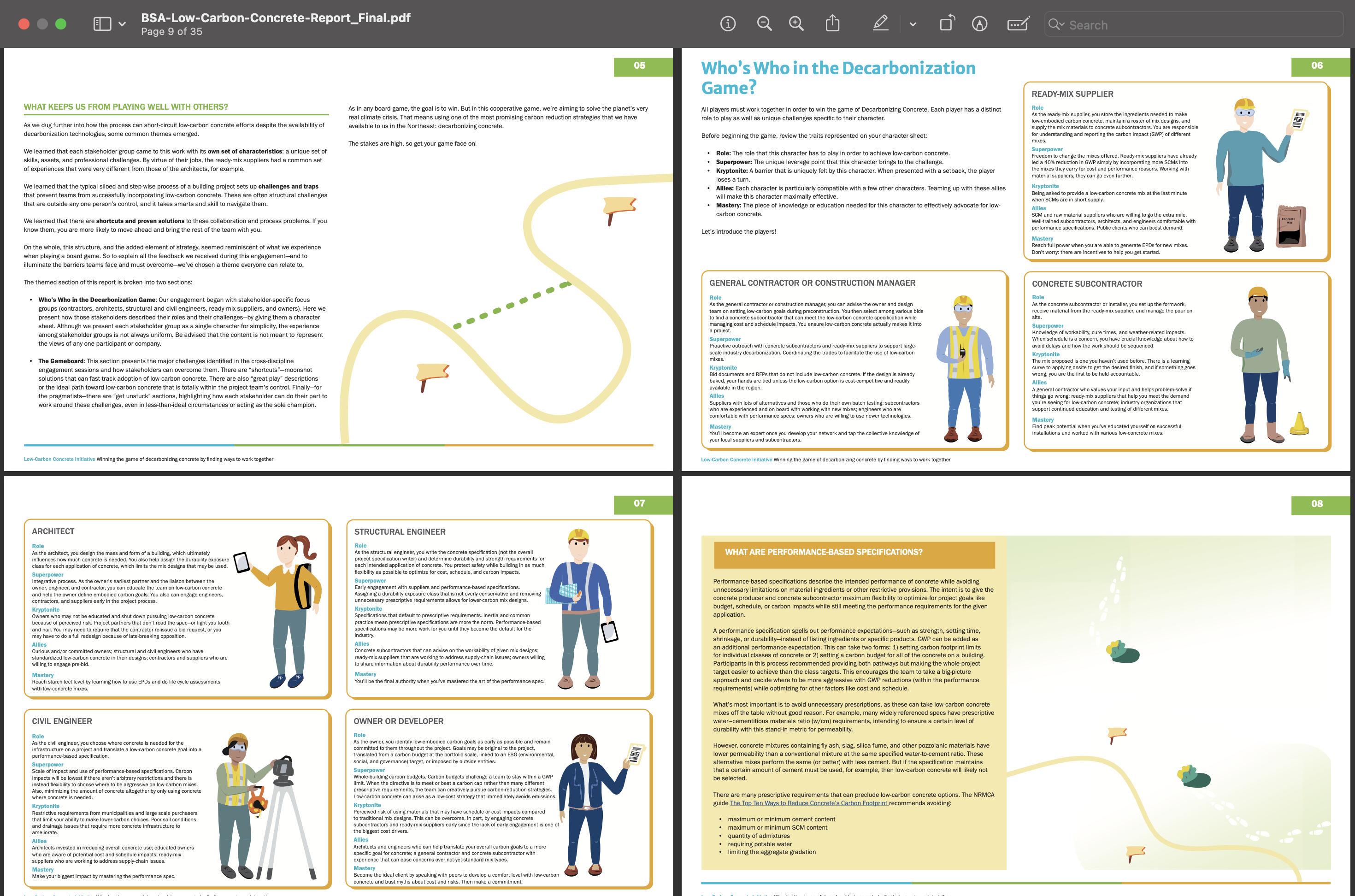The height and width of the screenshot is (896, 1355).
Task: Click the document title BSA-Low-Carbon-Concrete-Report_Final.pdf
Action: point(275,18)
